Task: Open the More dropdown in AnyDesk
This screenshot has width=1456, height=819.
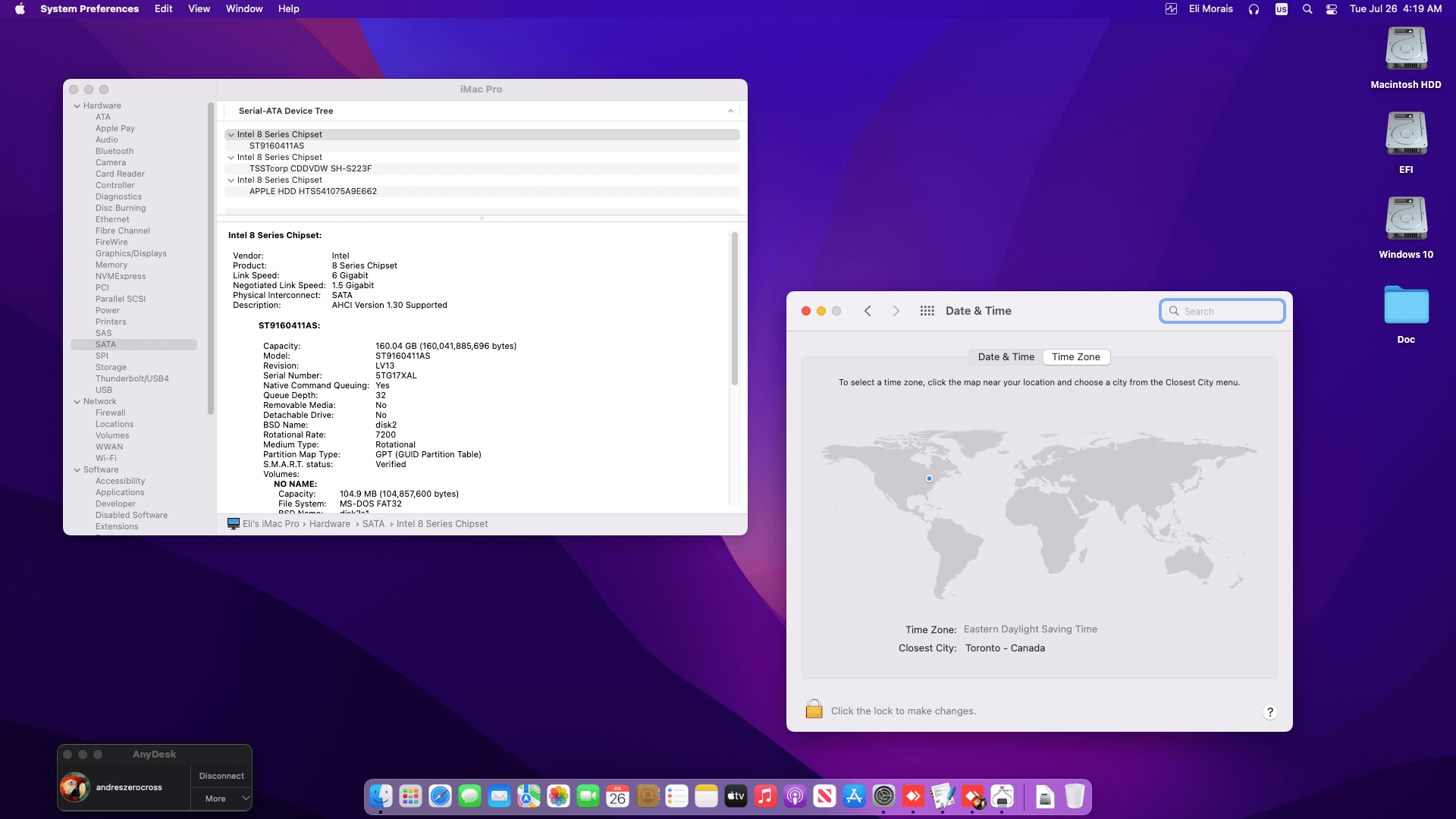Action: 221,799
